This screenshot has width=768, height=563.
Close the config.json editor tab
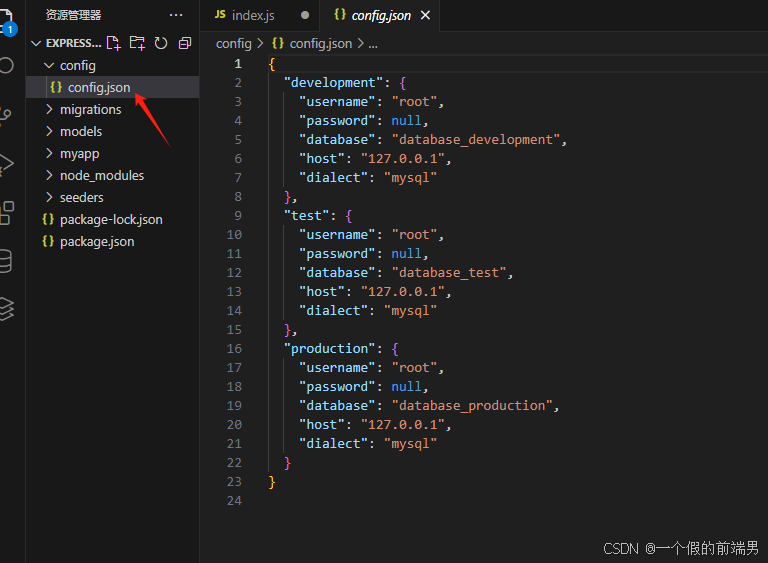pos(425,15)
